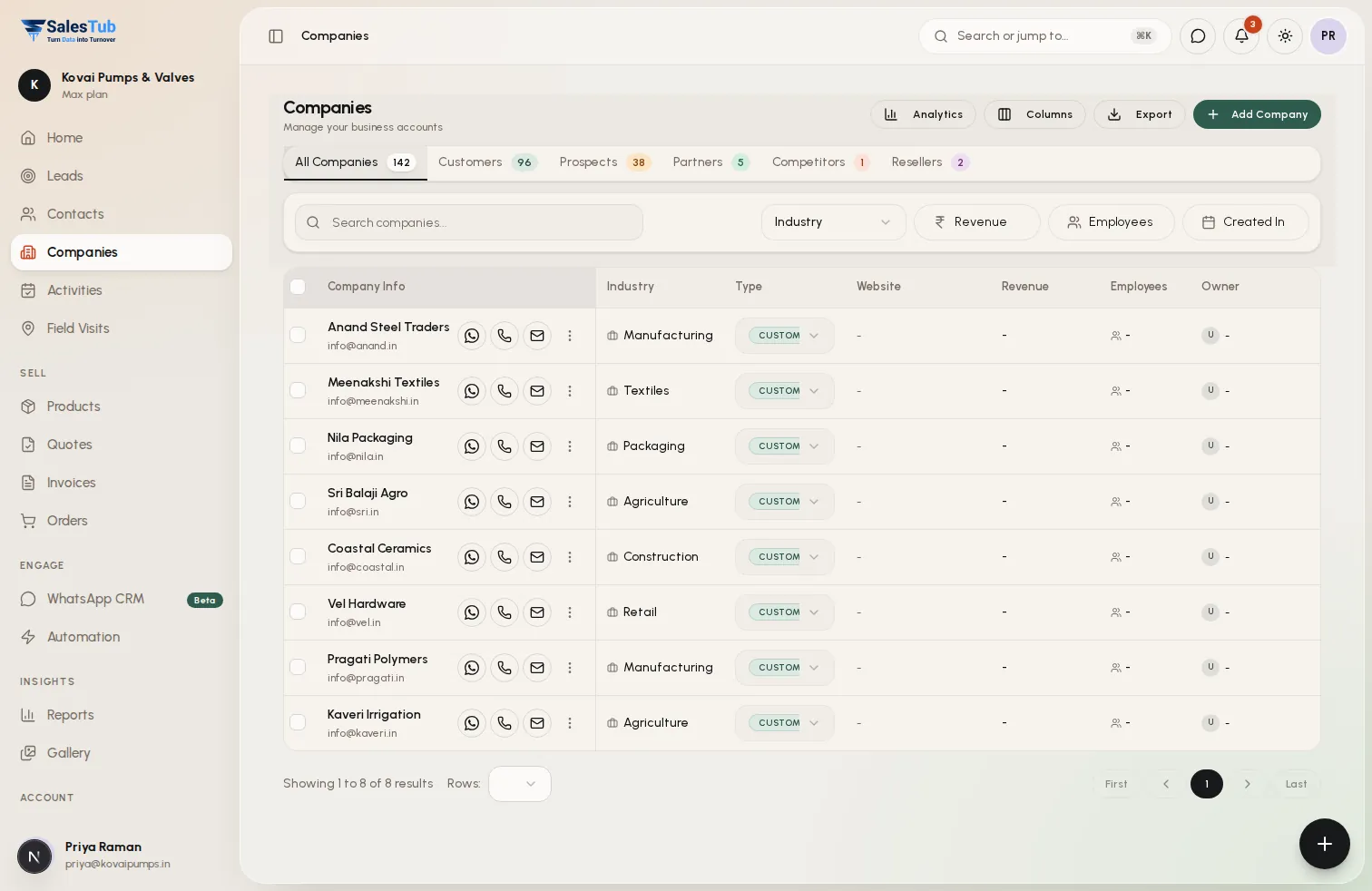This screenshot has height=891, width=1372.
Task: Filter by Created In date
Action: [x=1245, y=222]
